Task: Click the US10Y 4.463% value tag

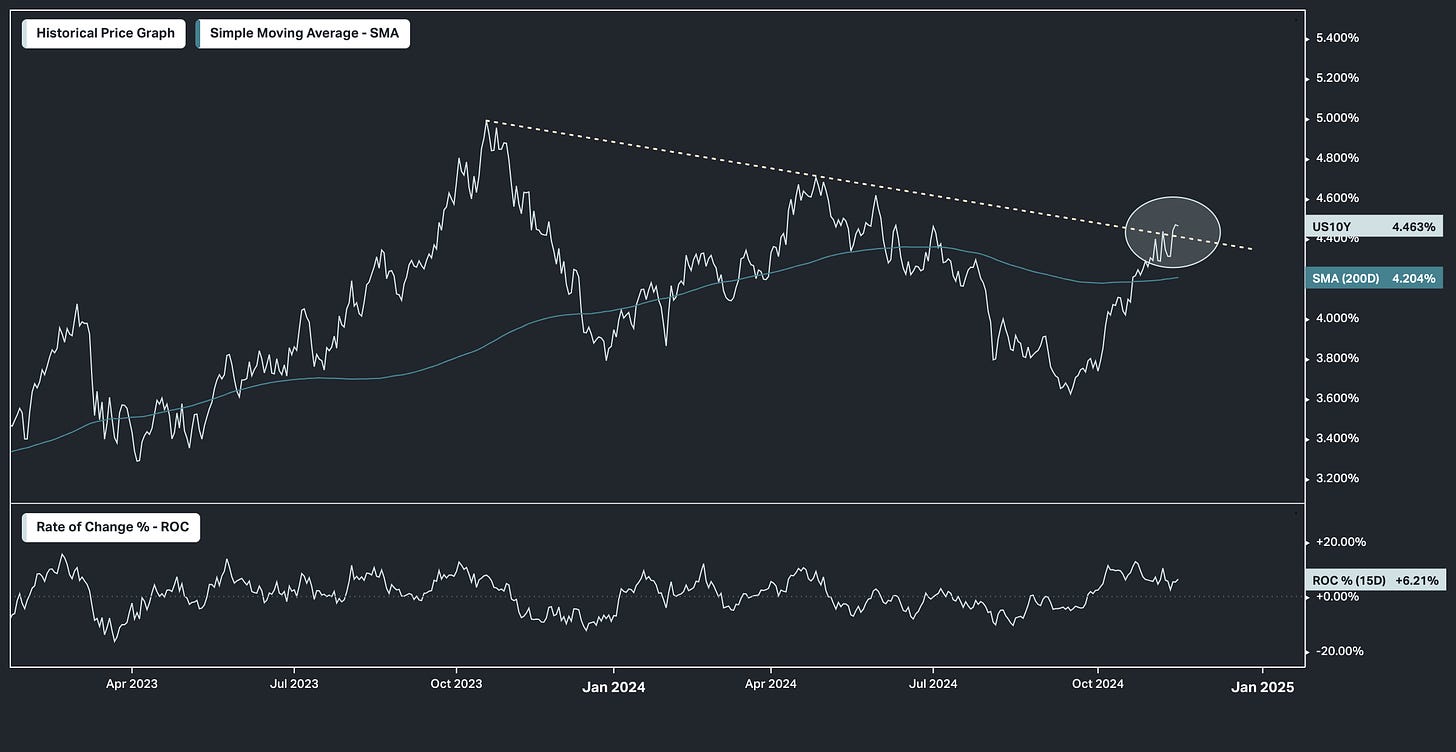Action: click(1375, 227)
